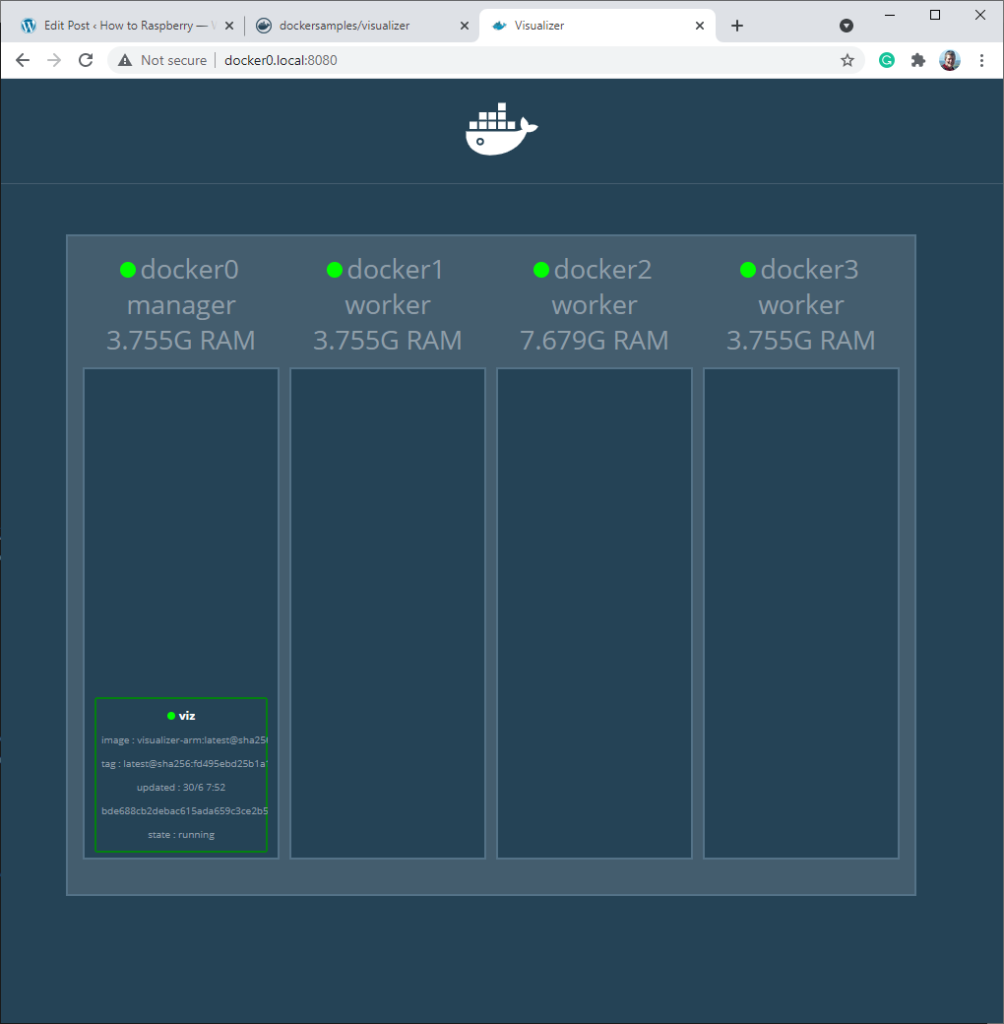Screen dimensions: 1004x1024
Task: Reload the Visualizer page
Action: (x=86, y=60)
